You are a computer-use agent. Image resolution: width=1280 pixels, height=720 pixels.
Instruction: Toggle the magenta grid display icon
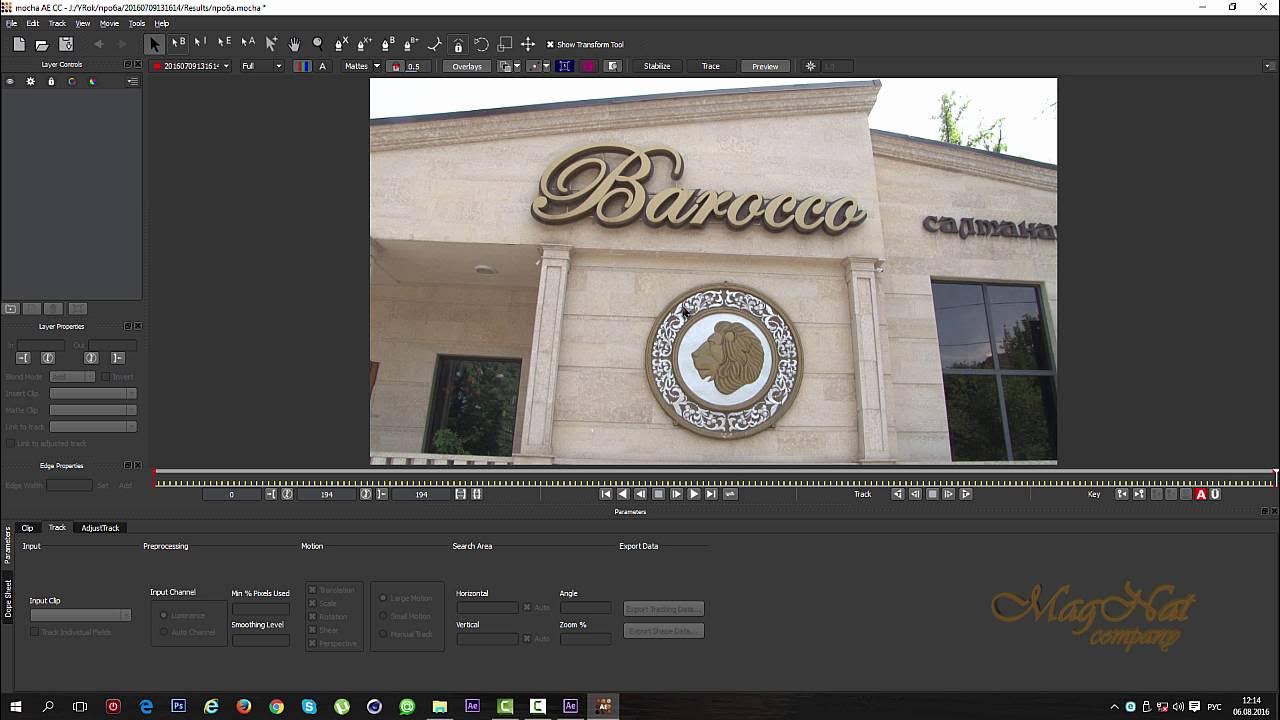coord(589,66)
